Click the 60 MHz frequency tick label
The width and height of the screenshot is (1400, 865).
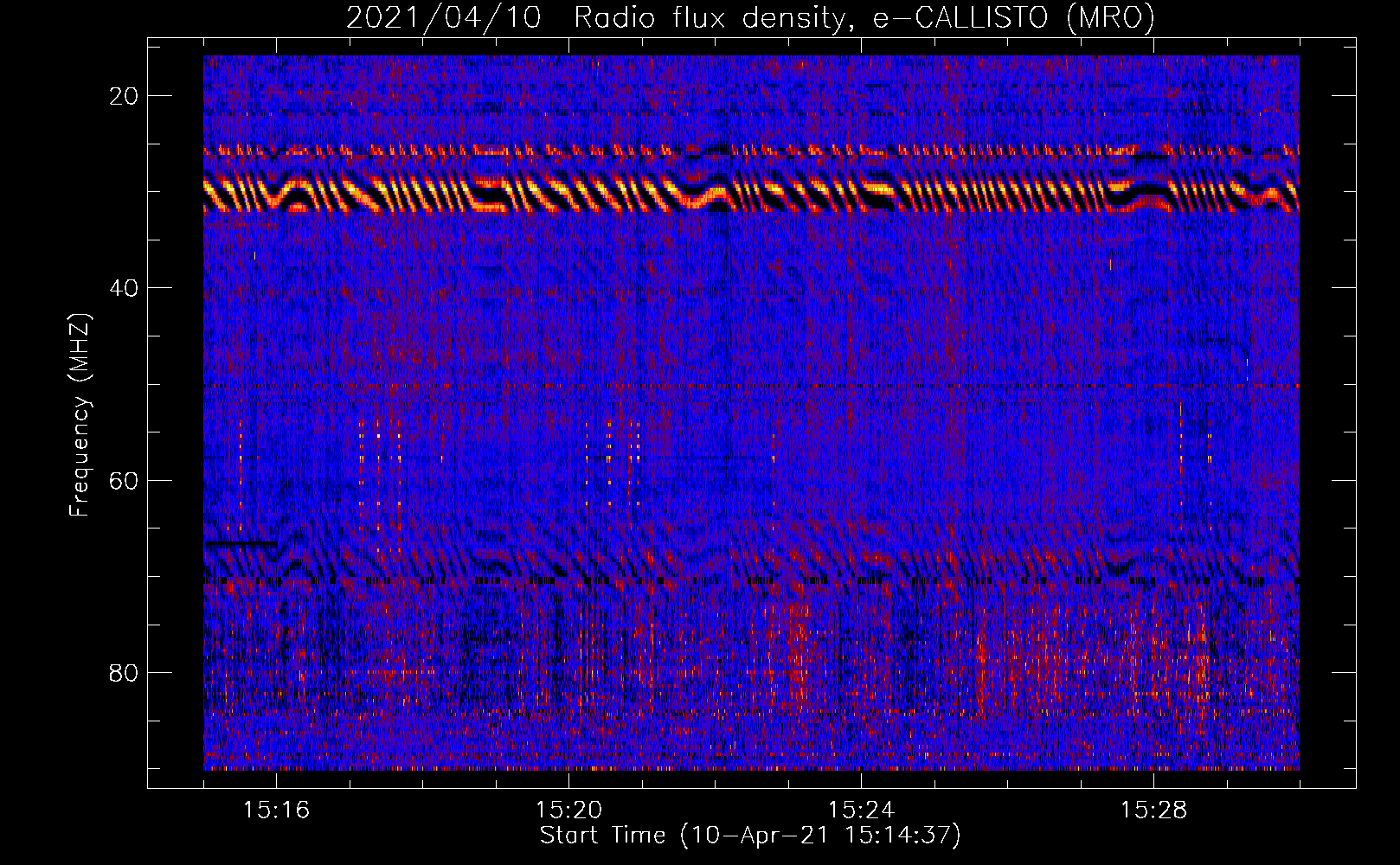tap(125, 480)
